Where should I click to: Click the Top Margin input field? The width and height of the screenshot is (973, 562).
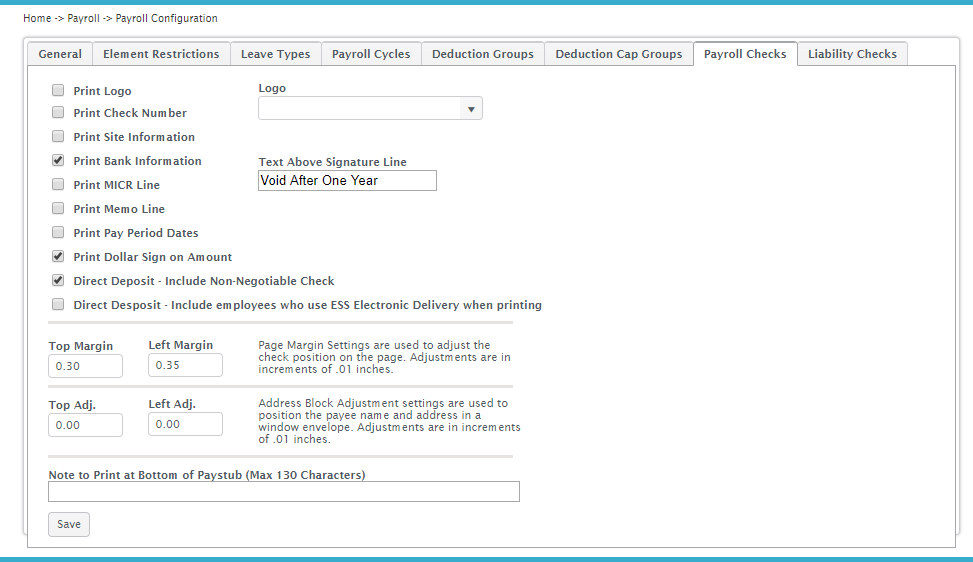pos(86,366)
